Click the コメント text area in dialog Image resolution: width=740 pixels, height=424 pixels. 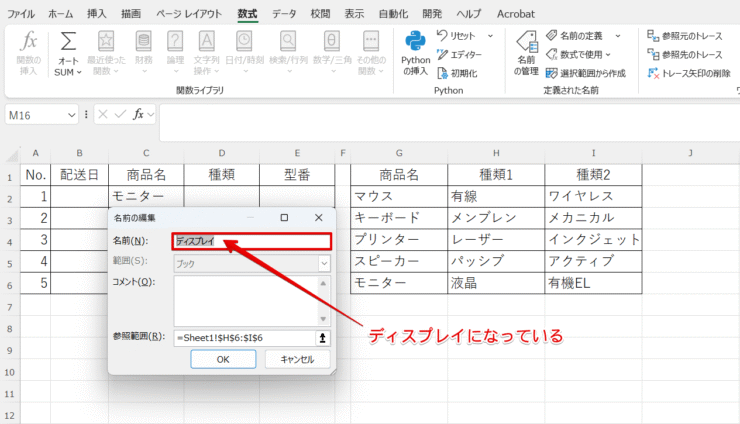[x=244, y=298]
